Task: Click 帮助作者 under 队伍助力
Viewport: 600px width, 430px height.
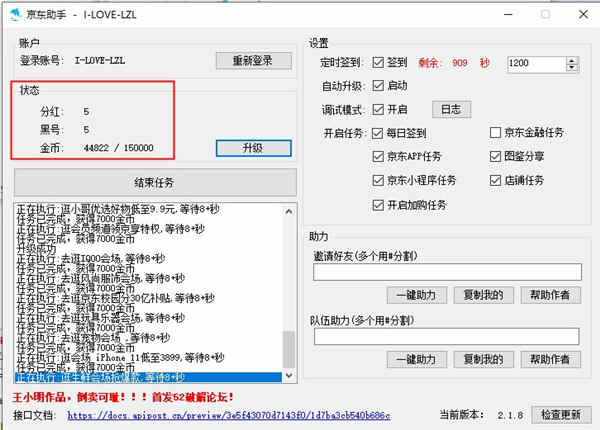Action: click(x=551, y=359)
